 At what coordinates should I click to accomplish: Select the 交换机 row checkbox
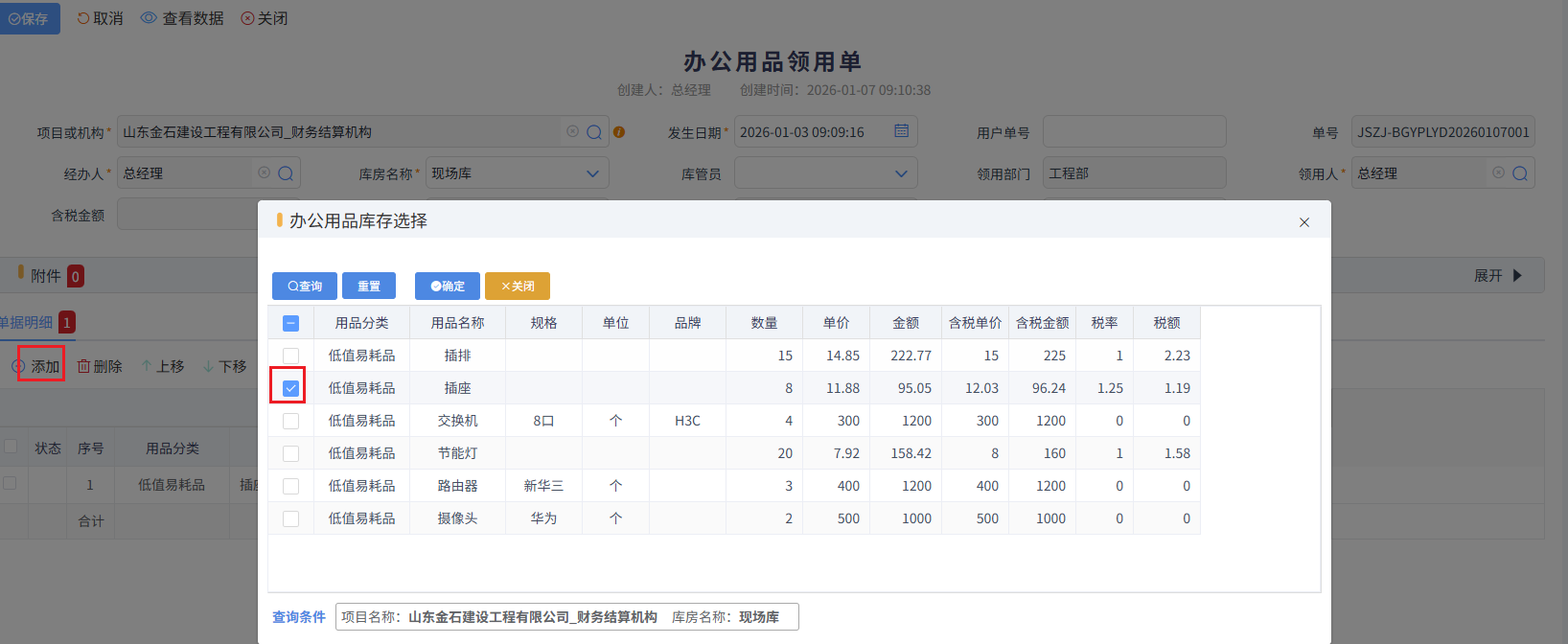[x=291, y=421]
